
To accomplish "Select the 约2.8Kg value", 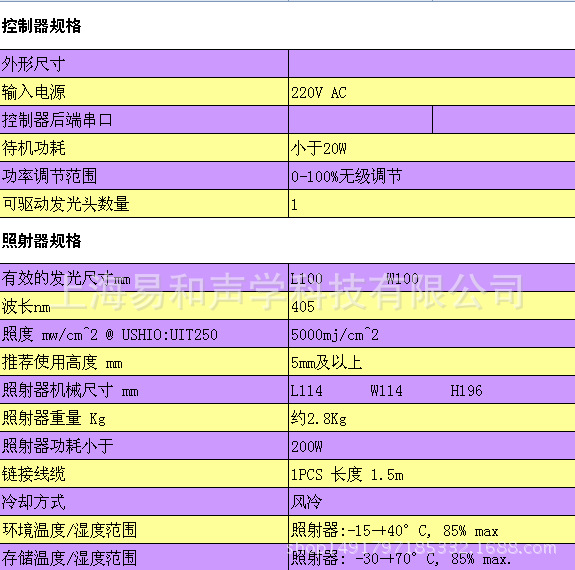I will tap(319, 419).
